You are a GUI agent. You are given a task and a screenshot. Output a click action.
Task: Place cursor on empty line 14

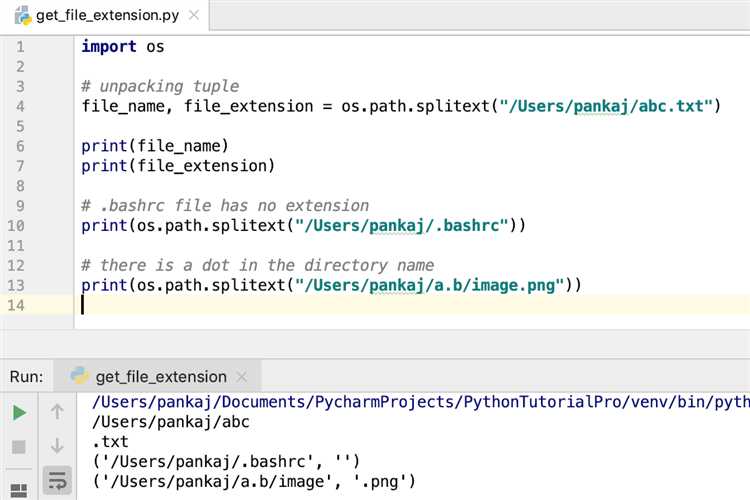coord(300,305)
